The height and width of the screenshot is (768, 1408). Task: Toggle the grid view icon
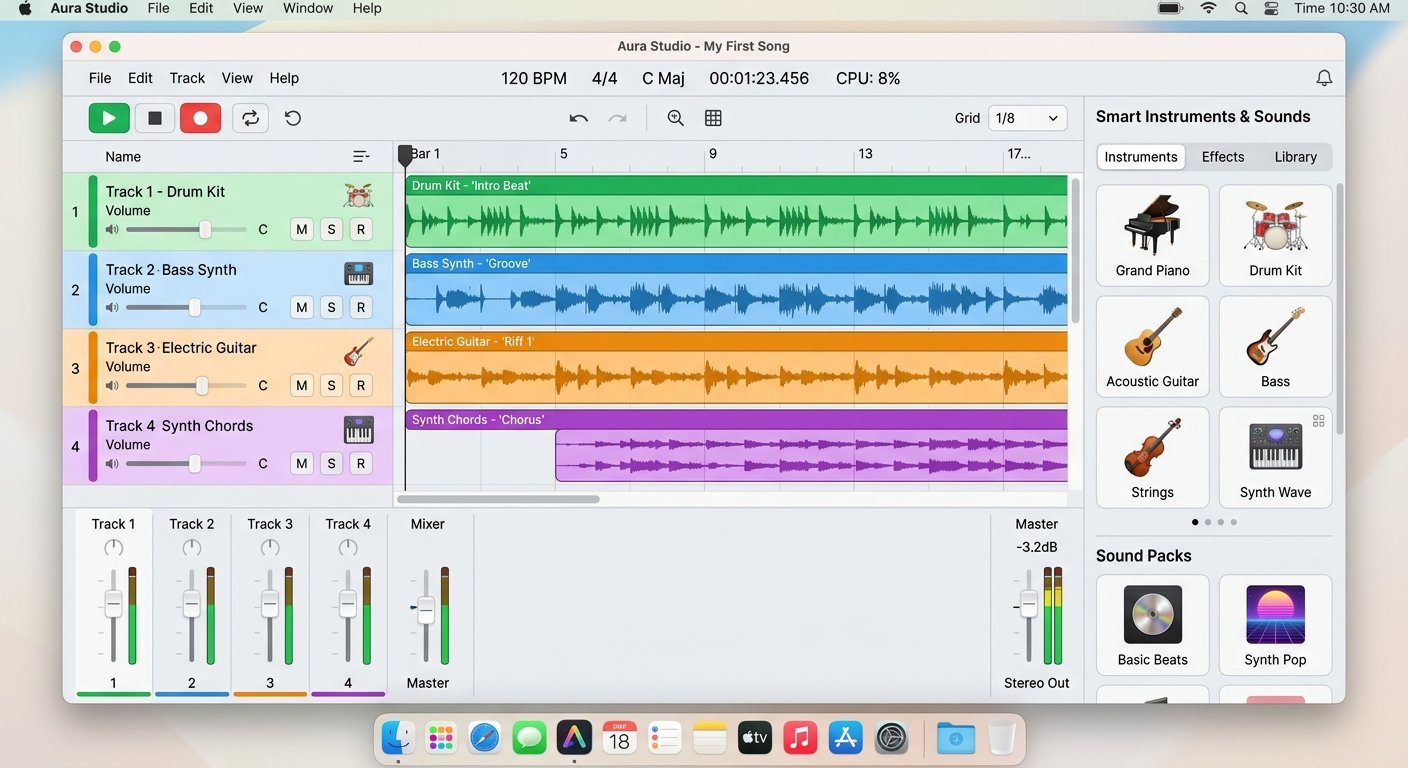[x=713, y=118]
